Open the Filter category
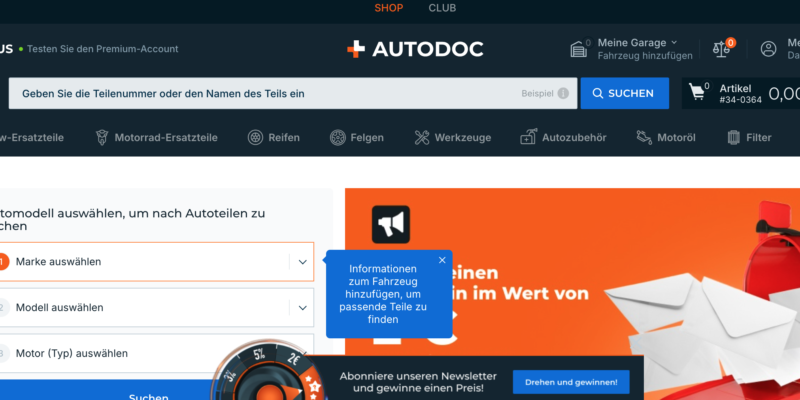This screenshot has width=800, height=400. click(749, 138)
